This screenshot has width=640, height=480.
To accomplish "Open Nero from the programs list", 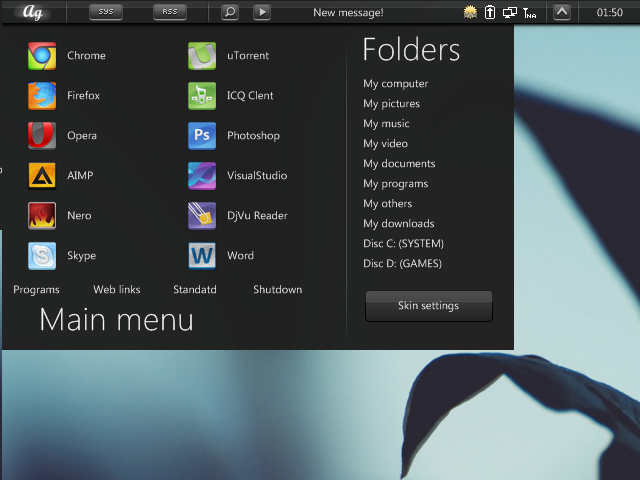I will [42, 216].
